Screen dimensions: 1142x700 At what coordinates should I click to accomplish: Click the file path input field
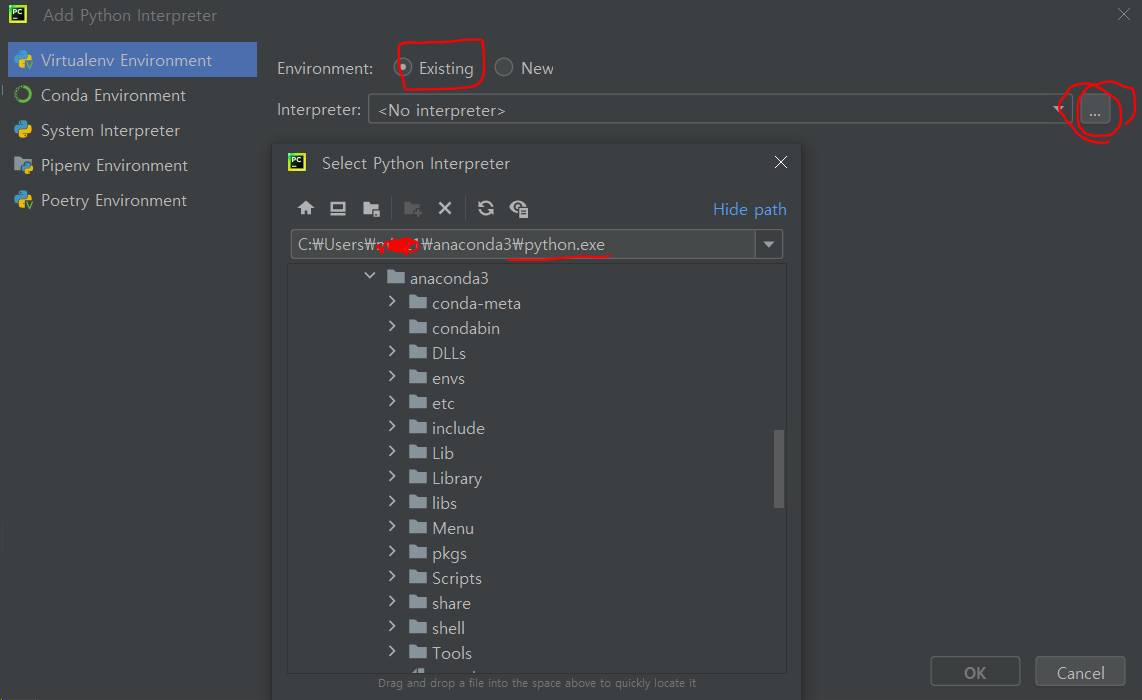point(523,244)
